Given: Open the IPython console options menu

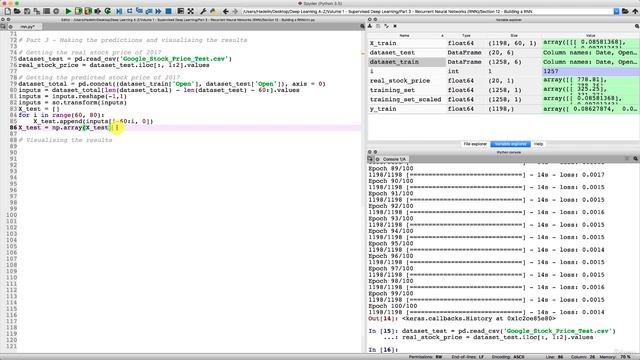Looking at the screenshot, I should point(636,159).
